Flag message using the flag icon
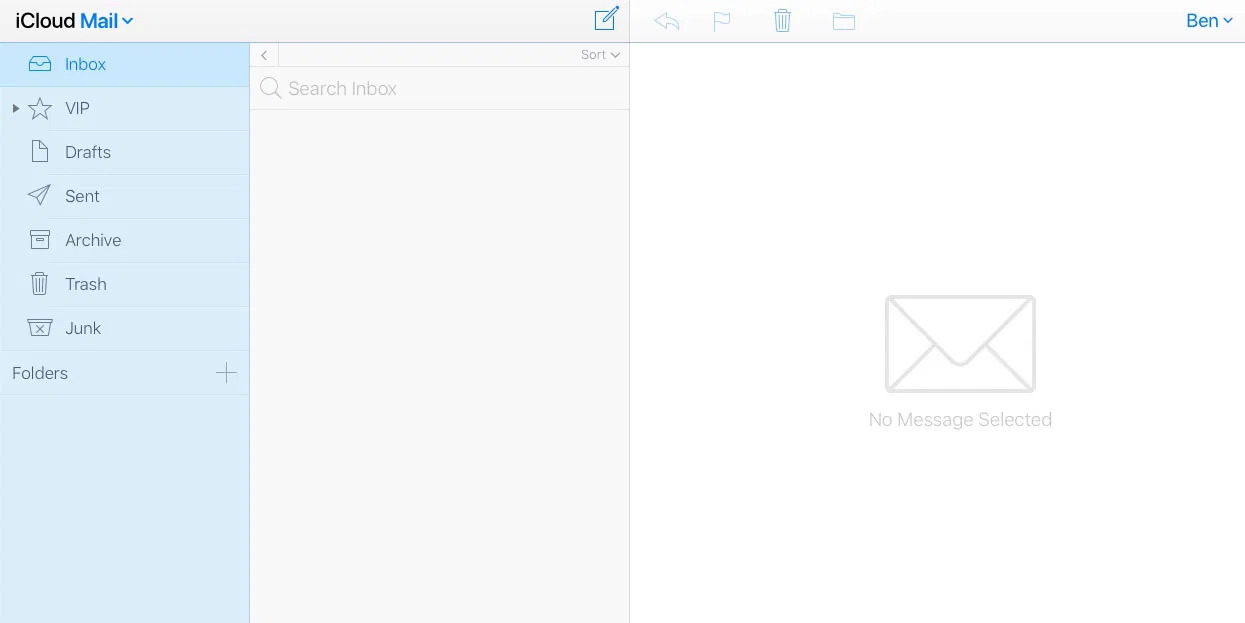 tap(722, 21)
